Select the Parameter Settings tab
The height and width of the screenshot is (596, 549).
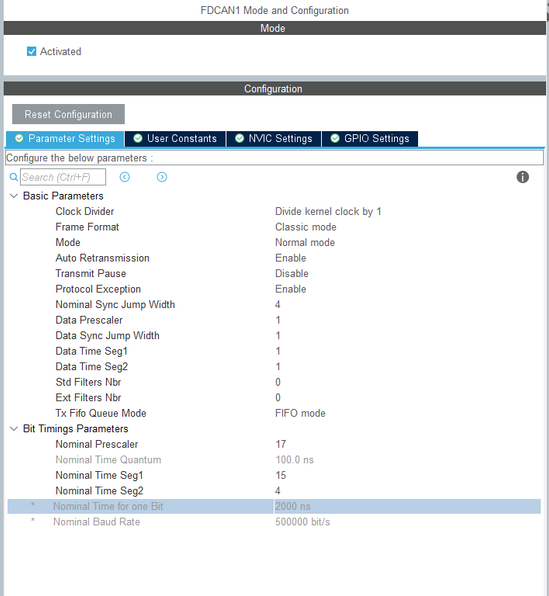(65, 139)
